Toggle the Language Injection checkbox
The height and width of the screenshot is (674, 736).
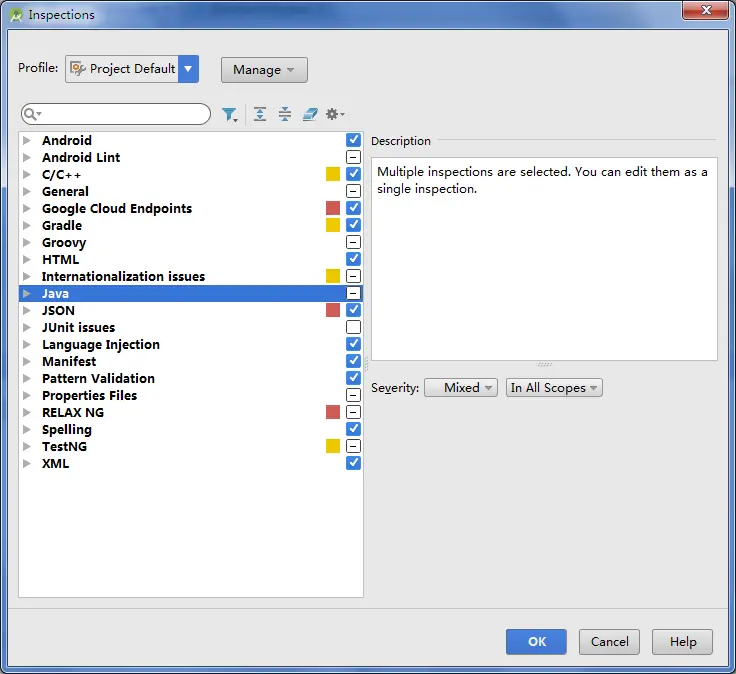(x=353, y=344)
